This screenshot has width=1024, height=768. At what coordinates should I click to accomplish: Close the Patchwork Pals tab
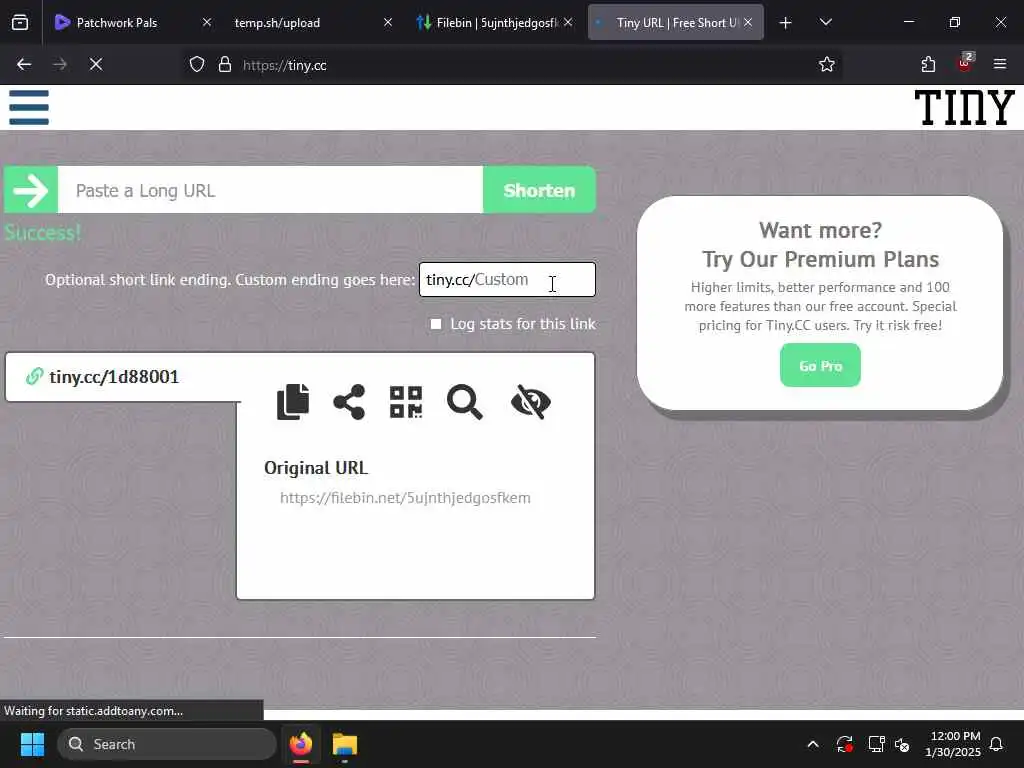click(206, 22)
